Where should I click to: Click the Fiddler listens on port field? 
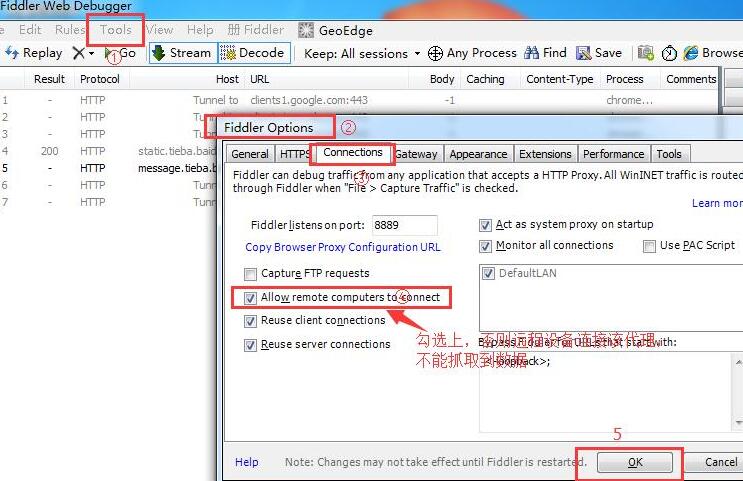pyautogui.click(x=404, y=225)
